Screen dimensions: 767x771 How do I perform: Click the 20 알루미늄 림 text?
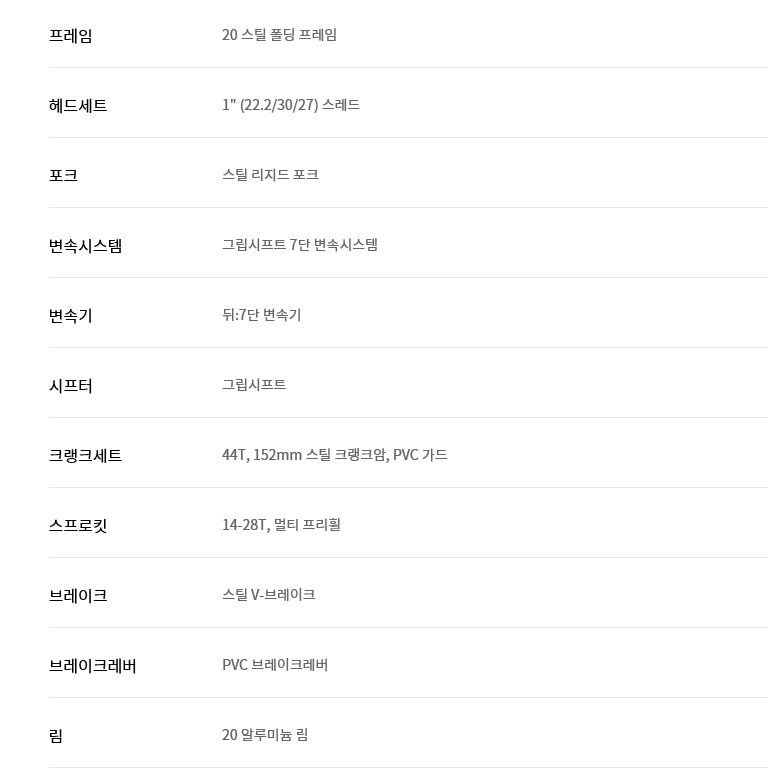click(265, 735)
